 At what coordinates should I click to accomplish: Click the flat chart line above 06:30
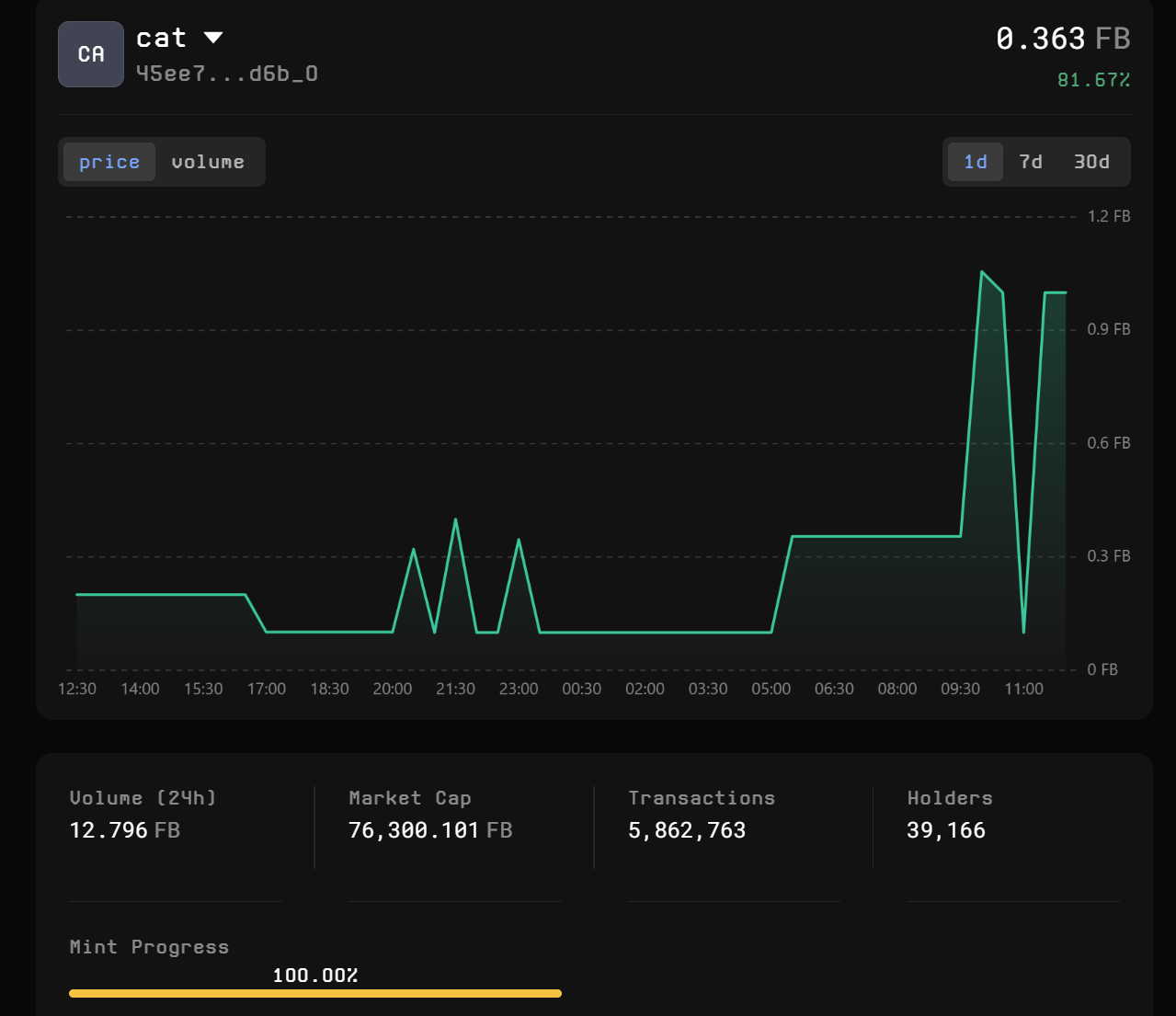click(834, 536)
